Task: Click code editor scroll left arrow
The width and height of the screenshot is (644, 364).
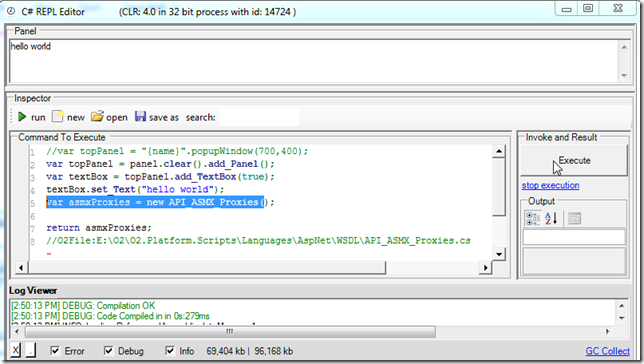Action: coord(21,268)
